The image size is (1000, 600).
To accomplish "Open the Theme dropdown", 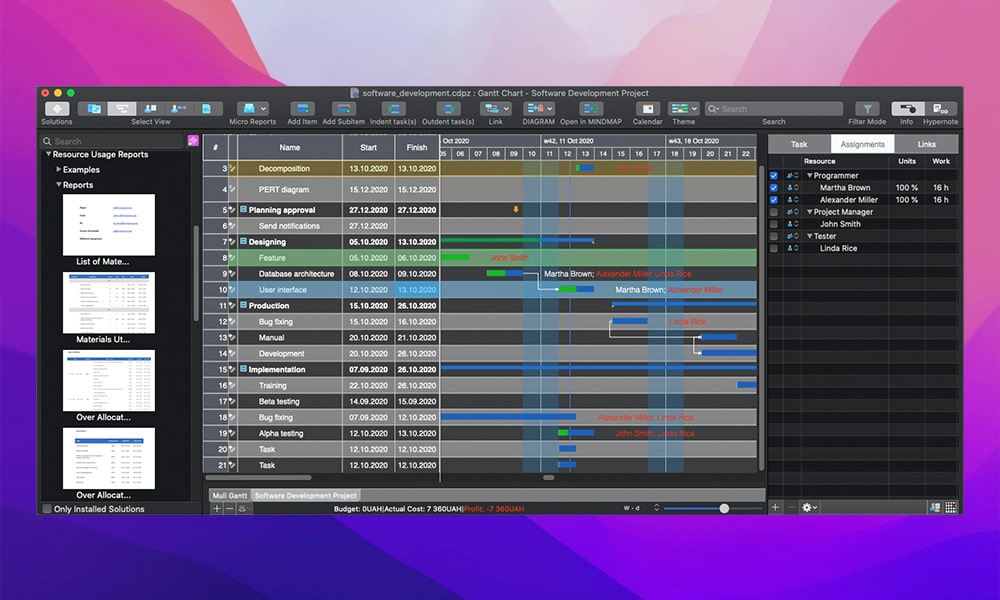I will [684, 109].
